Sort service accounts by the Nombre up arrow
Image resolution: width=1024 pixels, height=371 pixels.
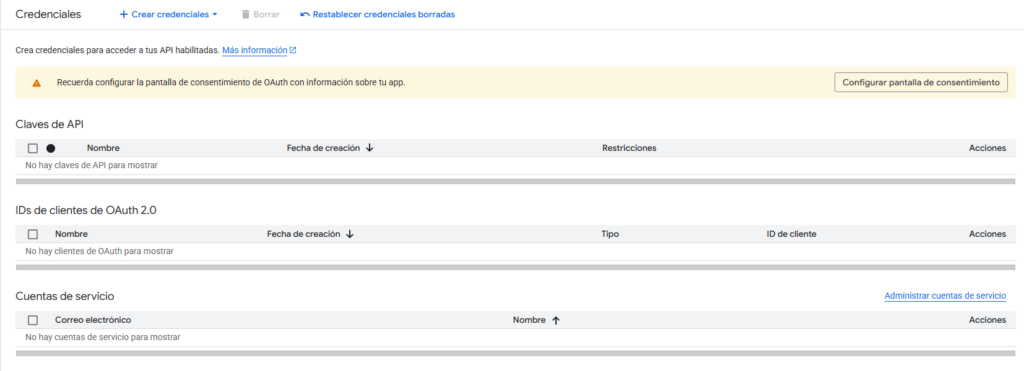[x=556, y=320]
